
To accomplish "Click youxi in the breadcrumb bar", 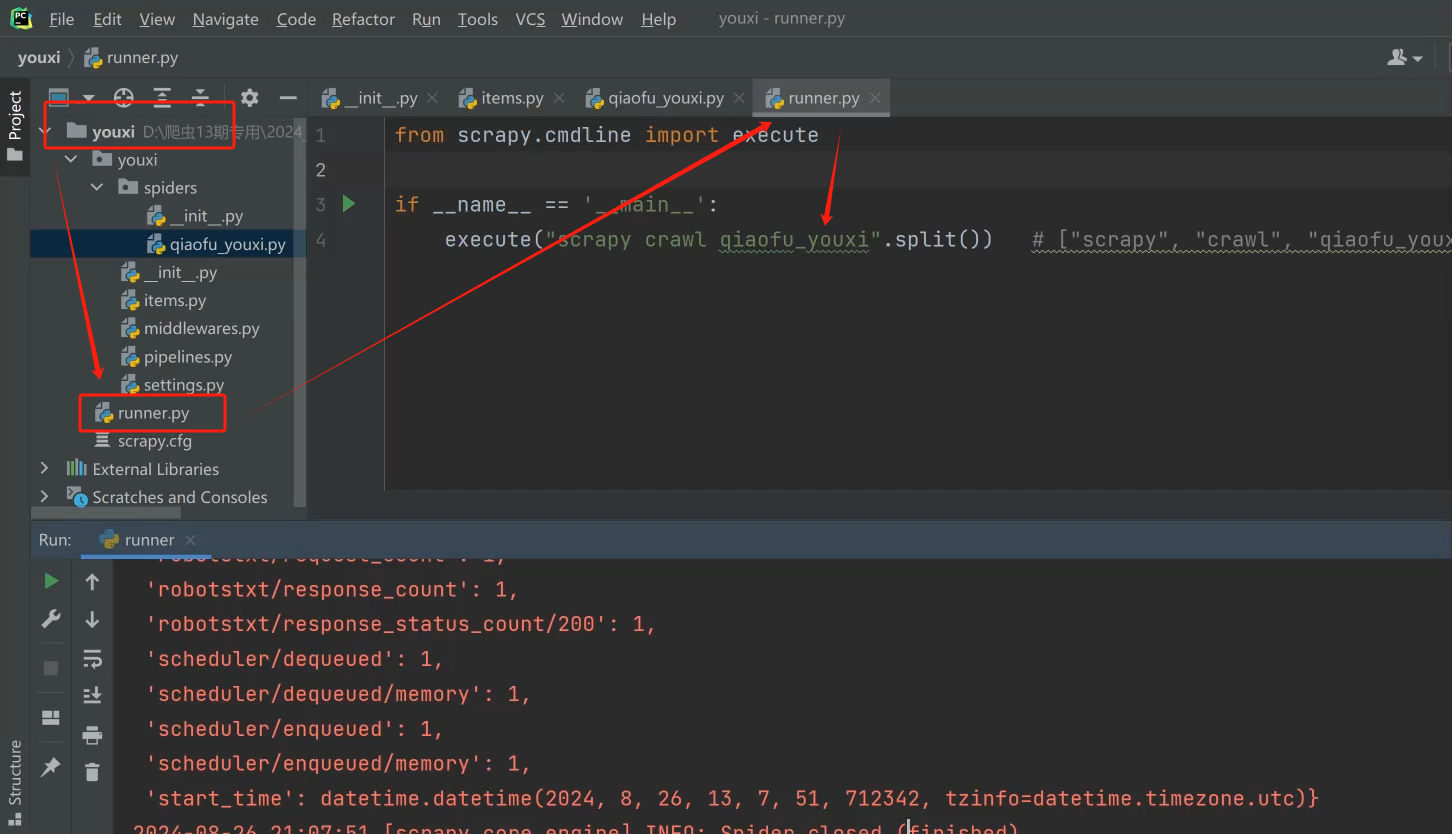I will (39, 58).
